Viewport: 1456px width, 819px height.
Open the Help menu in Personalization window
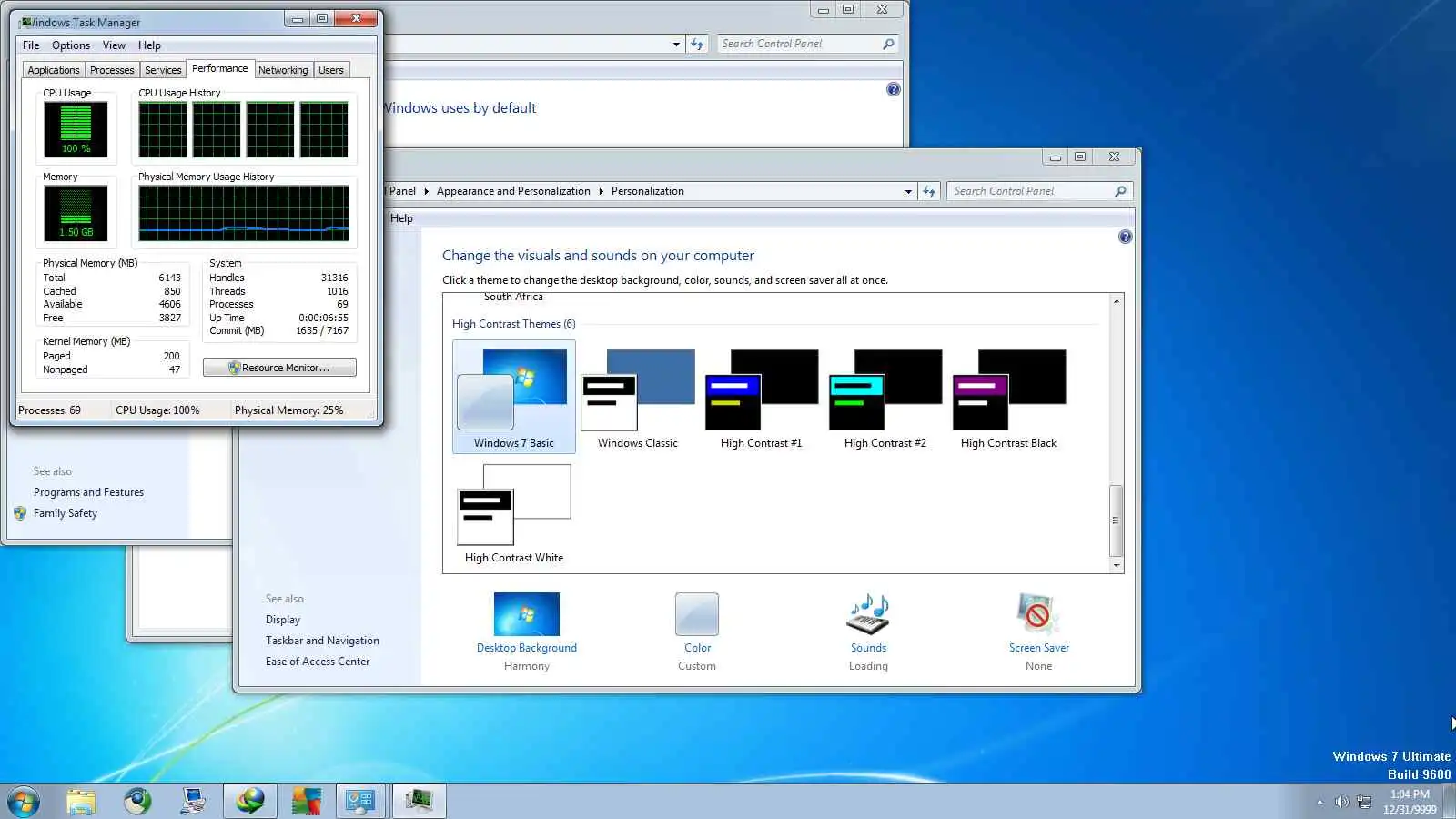pyautogui.click(x=401, y=218)
